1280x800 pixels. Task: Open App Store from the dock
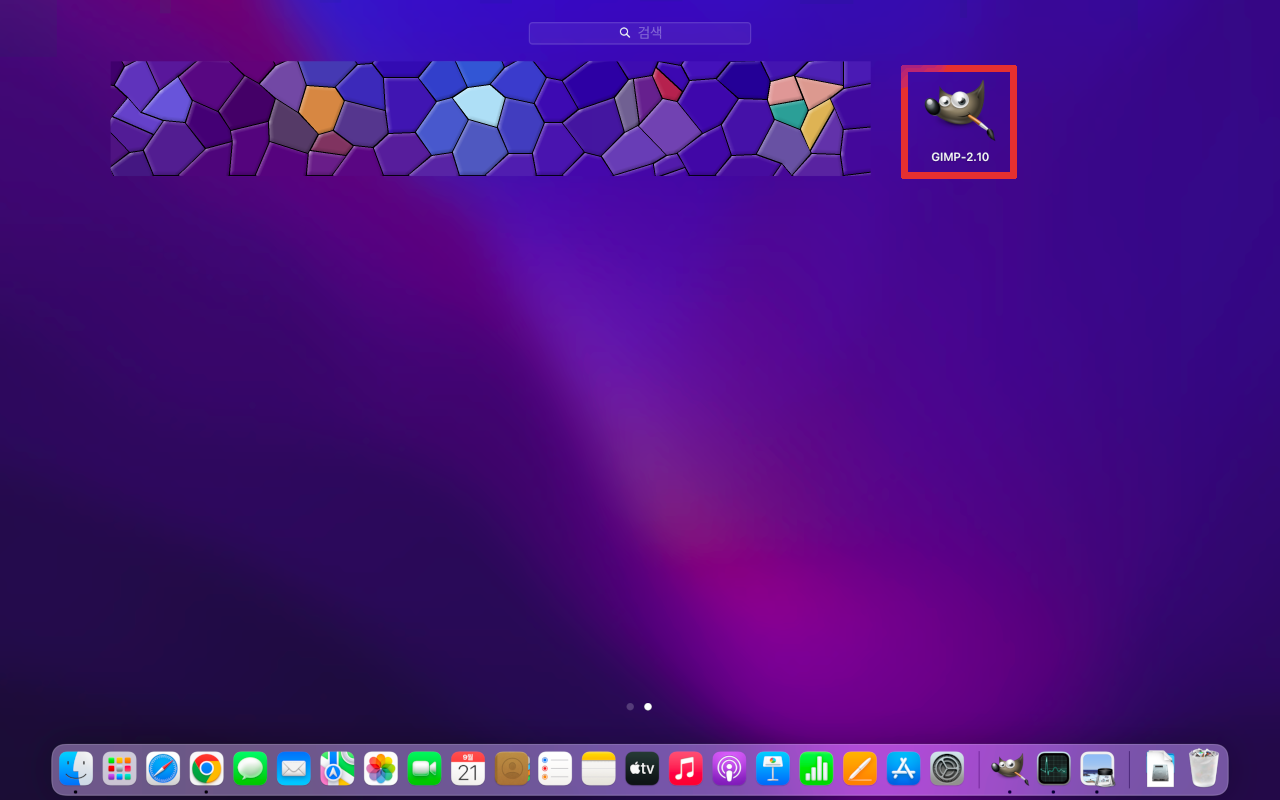point(904,768)
